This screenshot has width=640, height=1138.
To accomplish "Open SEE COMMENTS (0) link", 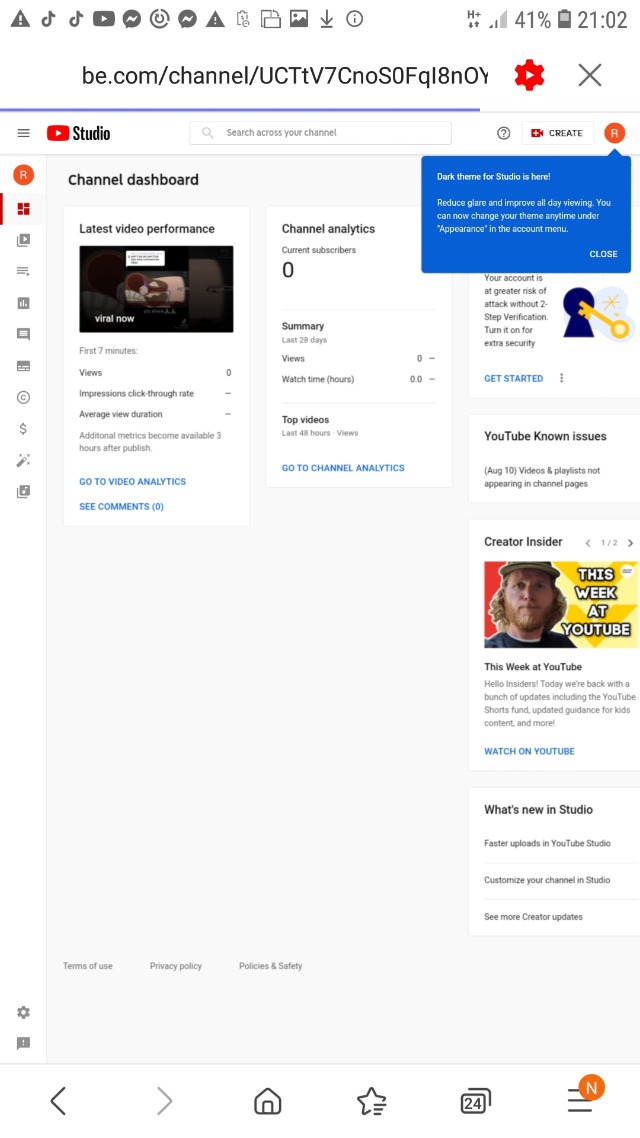I will [121, 507].
